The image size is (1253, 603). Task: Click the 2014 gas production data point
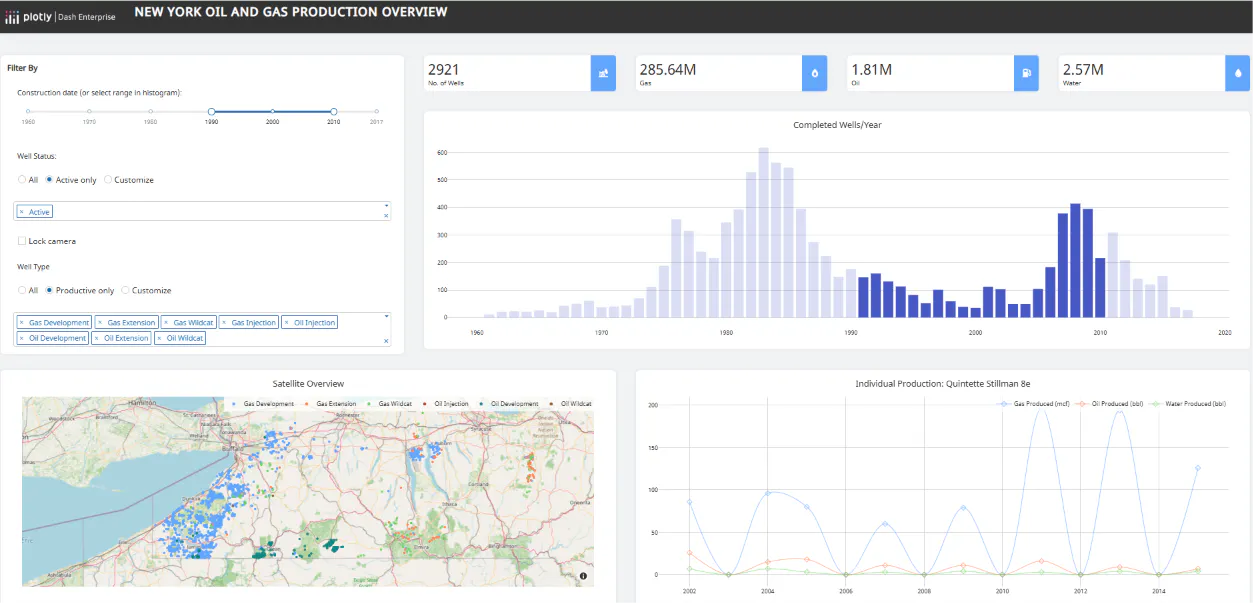coord(1158,574)
